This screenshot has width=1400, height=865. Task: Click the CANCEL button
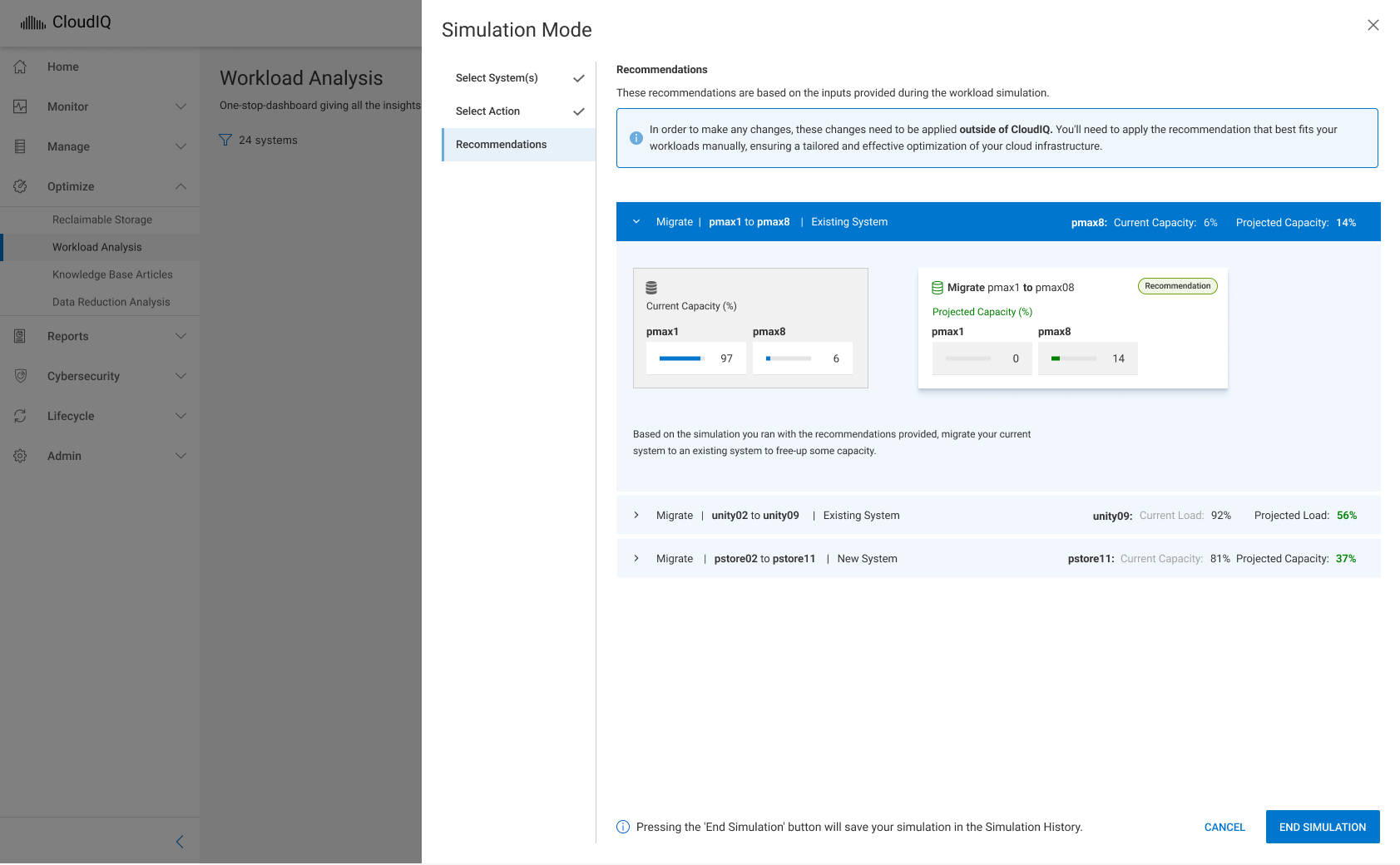coord(1224,827)
